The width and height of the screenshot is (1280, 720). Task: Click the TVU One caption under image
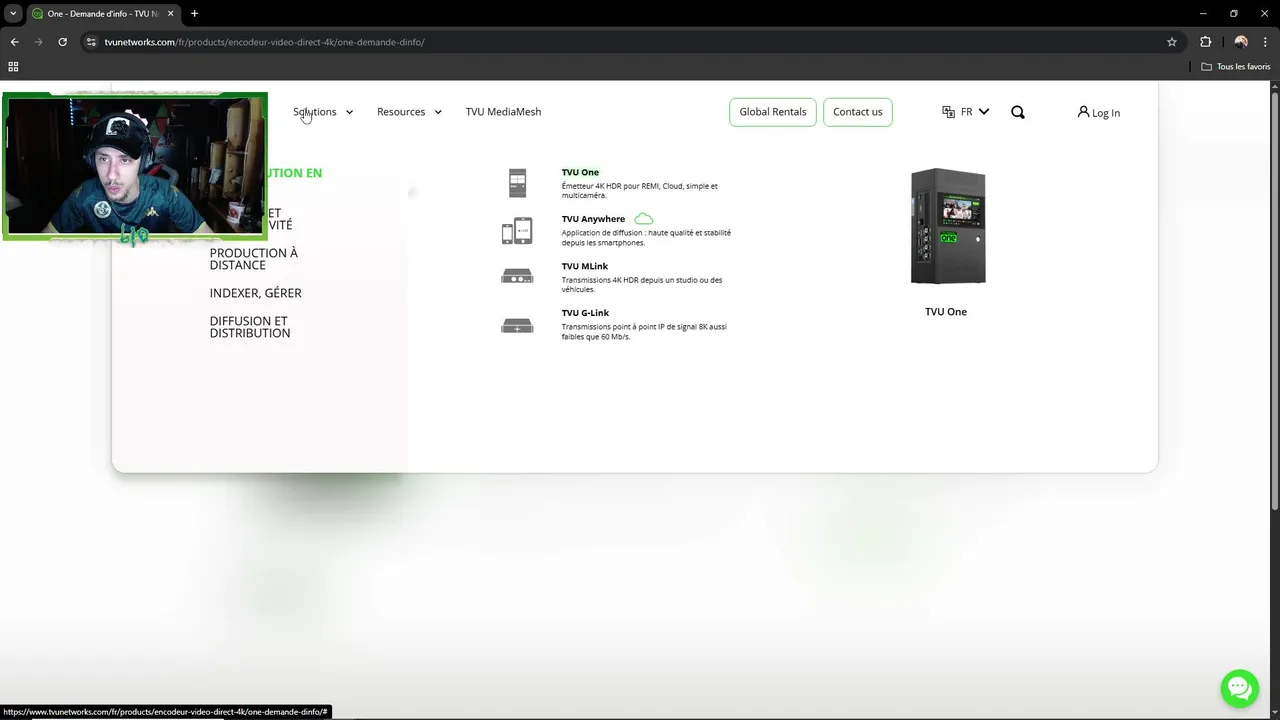click(946, 312)
